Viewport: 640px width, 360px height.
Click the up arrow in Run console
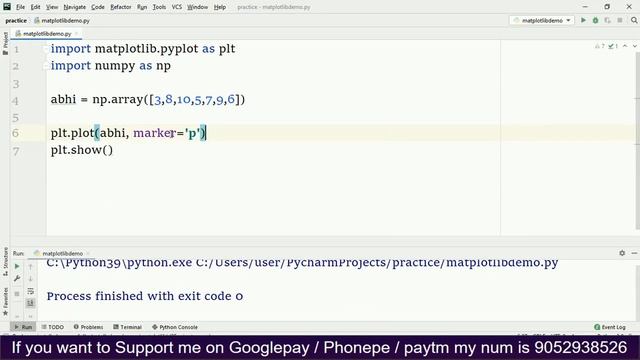31,267
